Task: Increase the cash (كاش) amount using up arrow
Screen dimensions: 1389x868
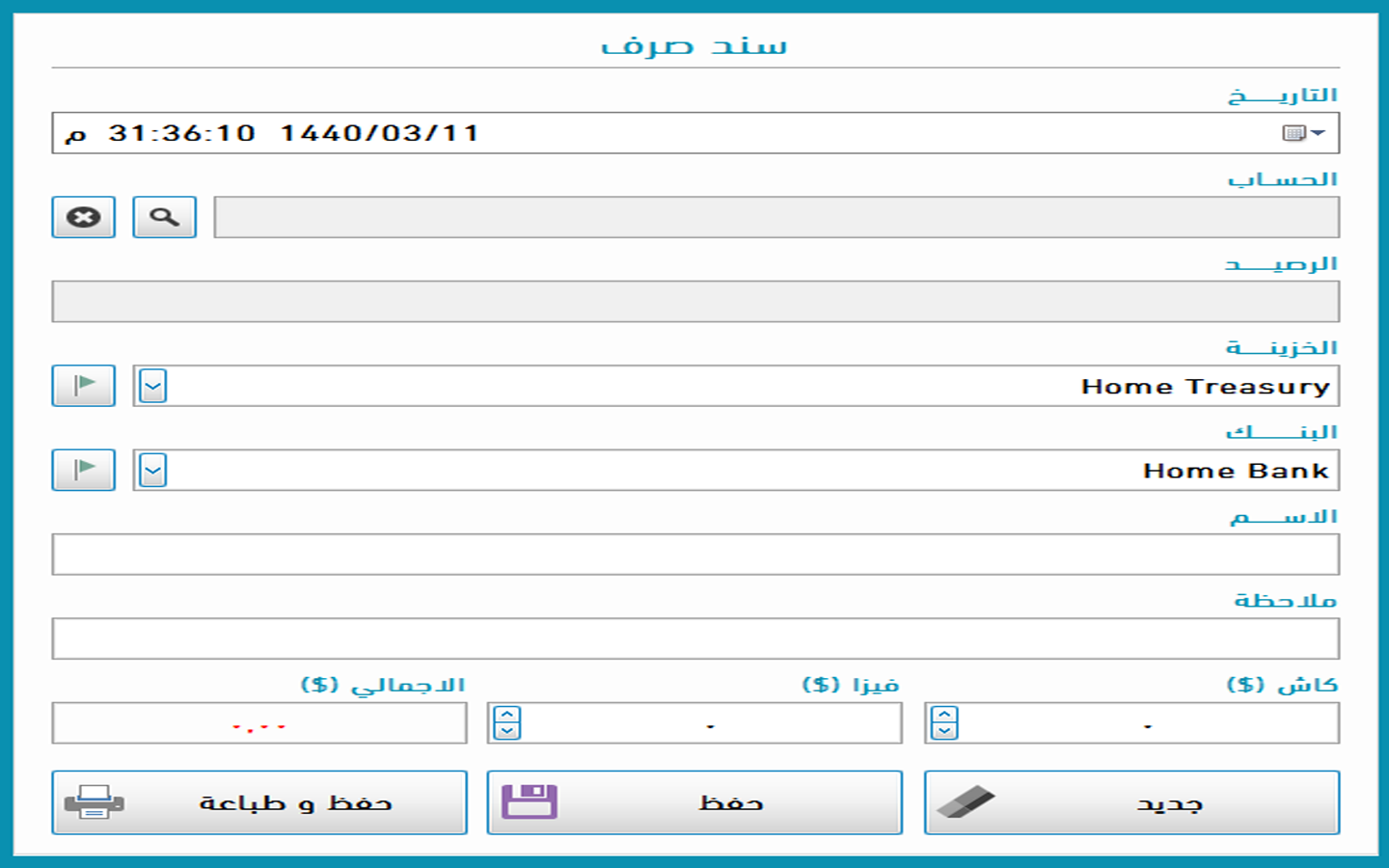Action: click(x=944, y=715)
